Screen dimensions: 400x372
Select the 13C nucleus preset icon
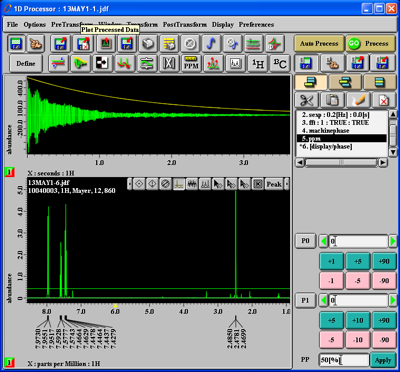[279, 63]
